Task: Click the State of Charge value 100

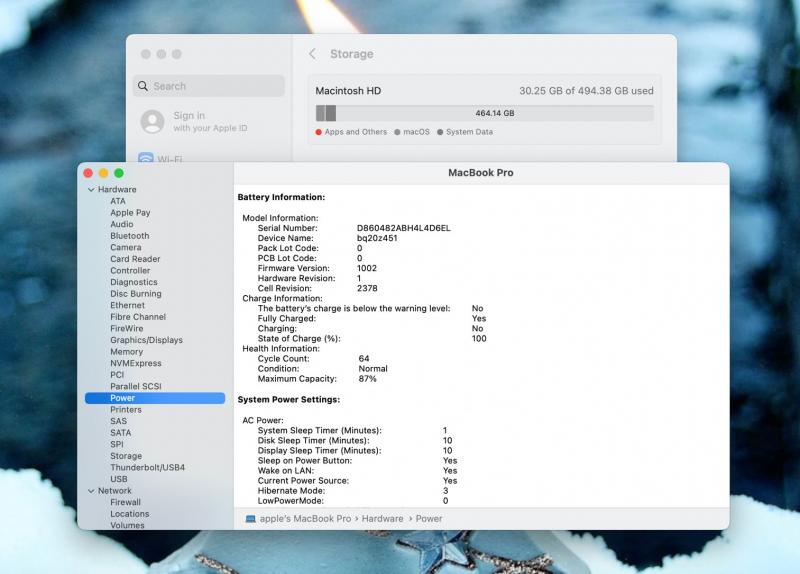Action: (x=479, y=338)
